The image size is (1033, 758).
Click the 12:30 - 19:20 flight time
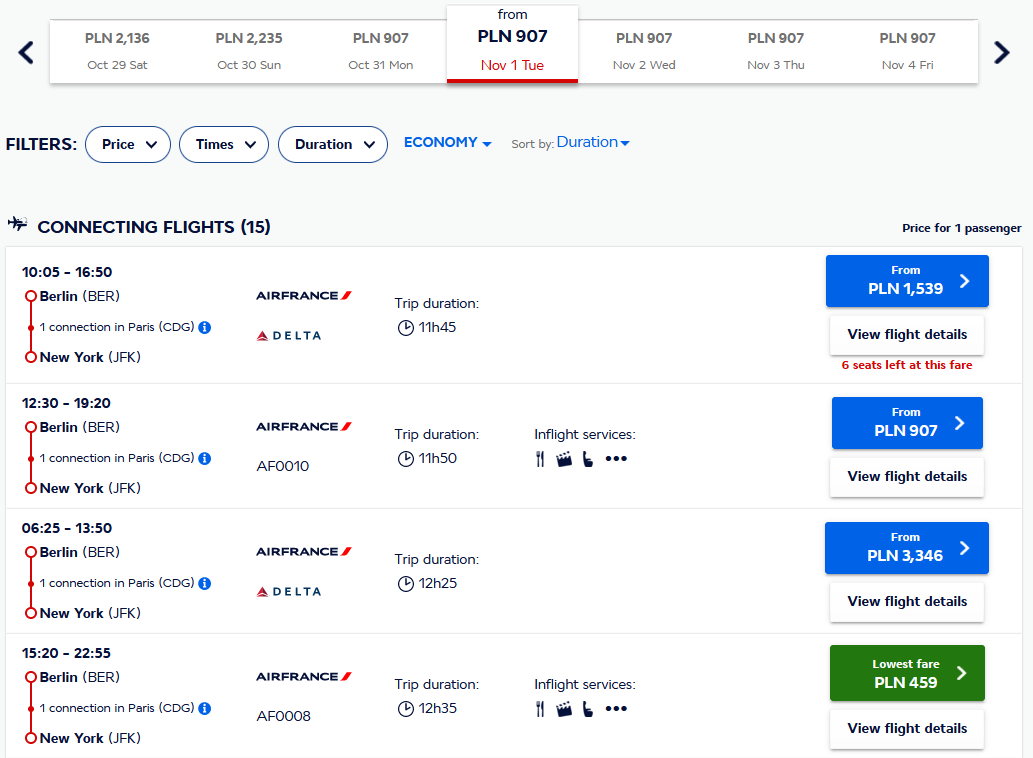point(66,403)
